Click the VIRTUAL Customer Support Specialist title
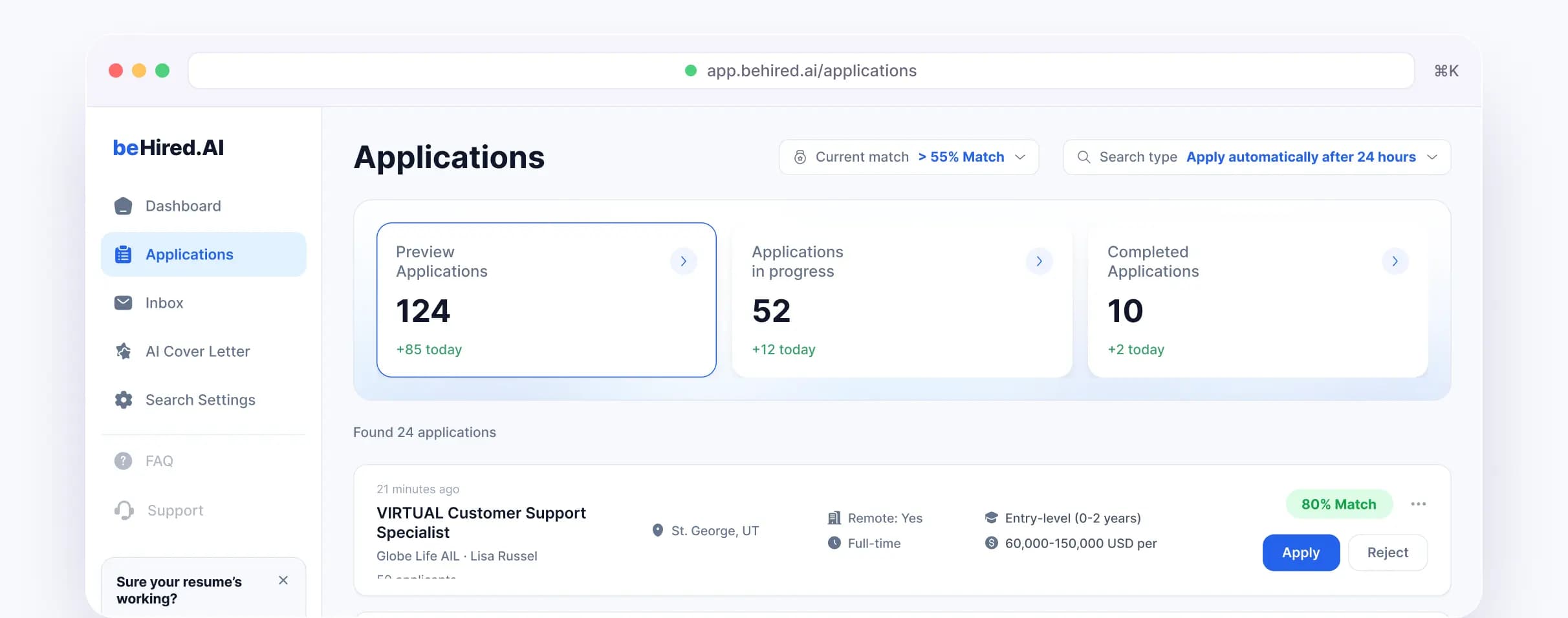Viewport: 1568px width, 618px height. pos(481,522)
